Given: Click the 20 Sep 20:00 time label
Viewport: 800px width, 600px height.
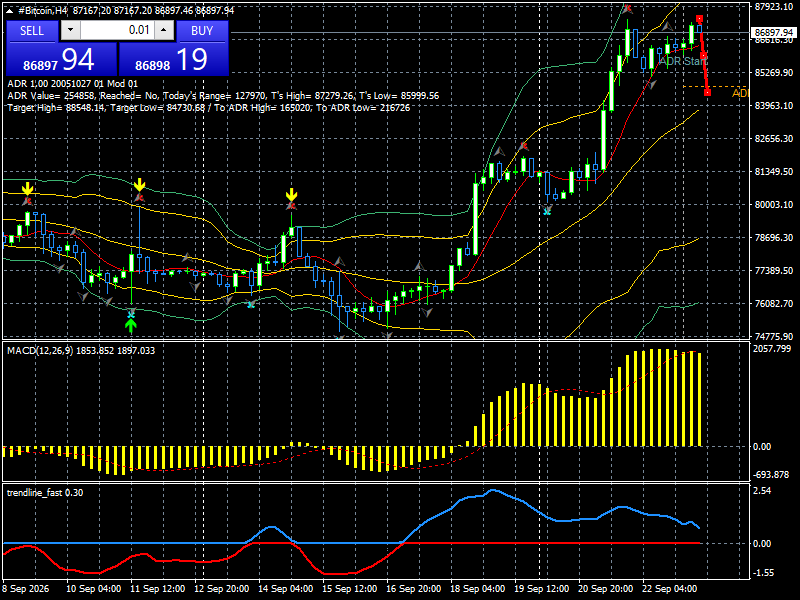Looking at the screenshot, I should (606, 588).
